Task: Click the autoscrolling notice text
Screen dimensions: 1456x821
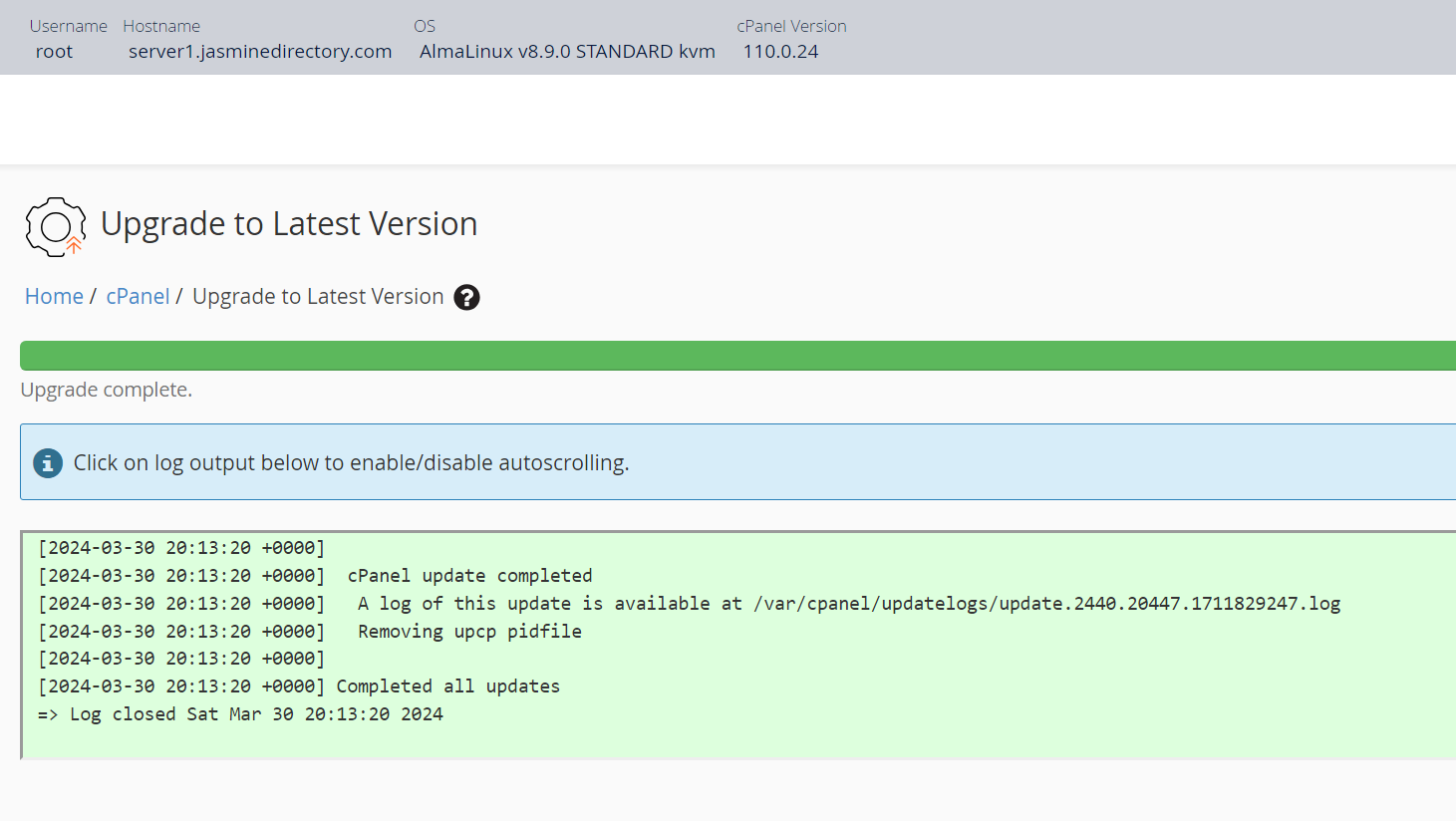Action: coord(351,463)
